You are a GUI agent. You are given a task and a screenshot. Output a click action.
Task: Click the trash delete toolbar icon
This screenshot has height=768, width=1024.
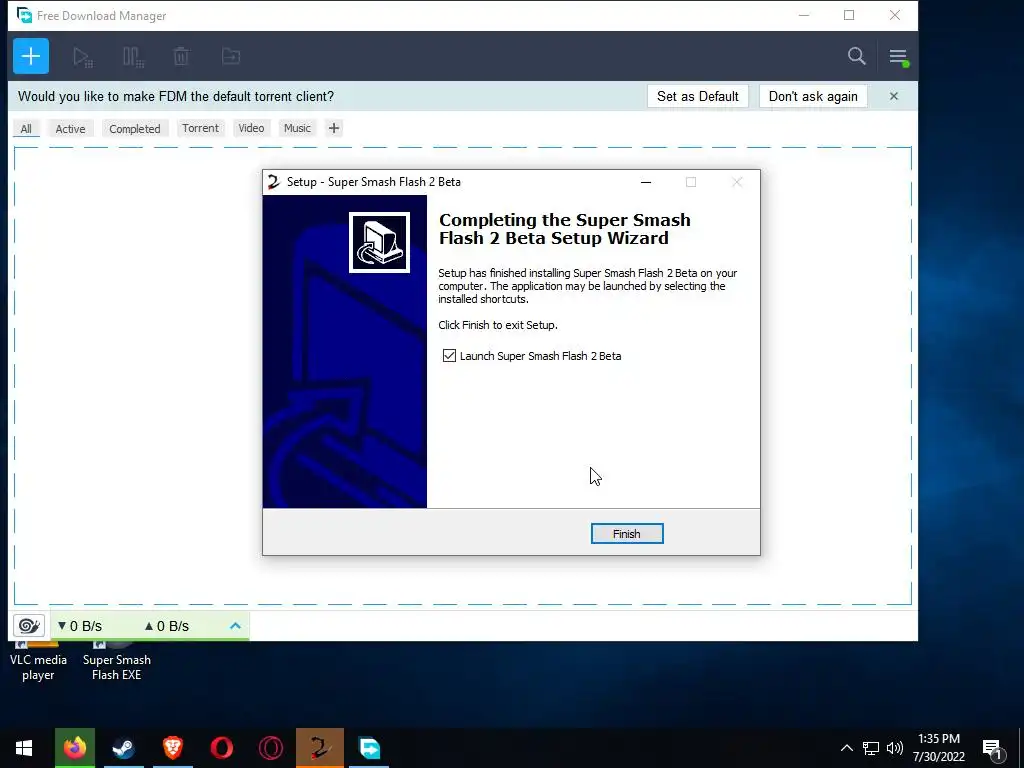(182, 56)
